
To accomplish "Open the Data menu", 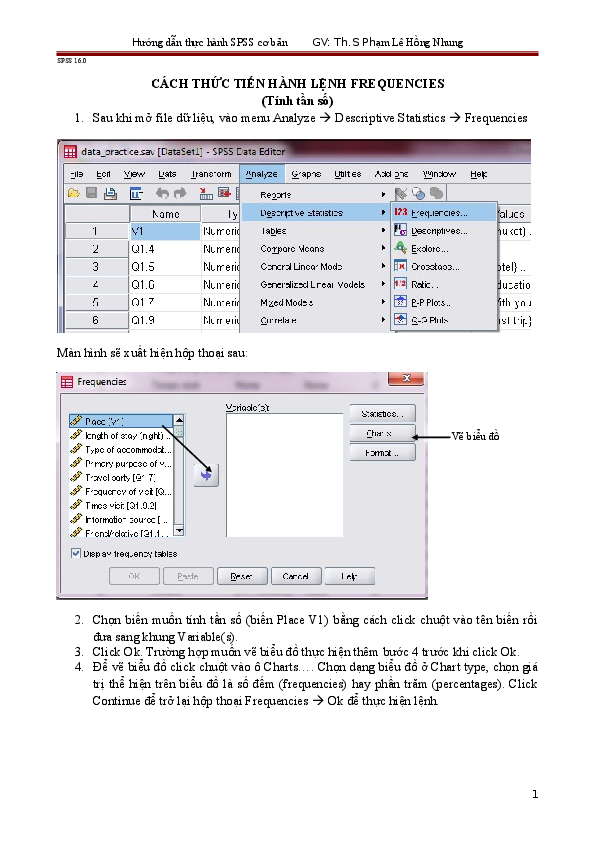I will (167, 174).
